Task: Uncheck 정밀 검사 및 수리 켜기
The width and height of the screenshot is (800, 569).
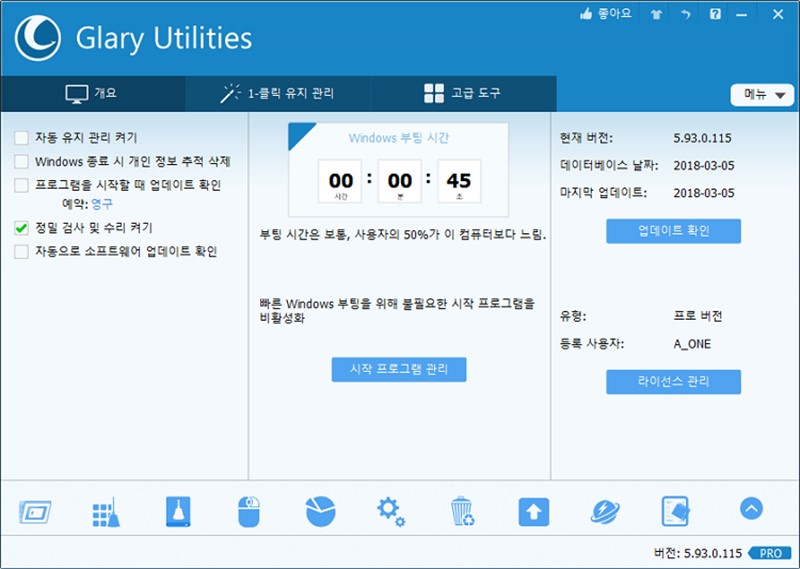Action: point(21,228)
